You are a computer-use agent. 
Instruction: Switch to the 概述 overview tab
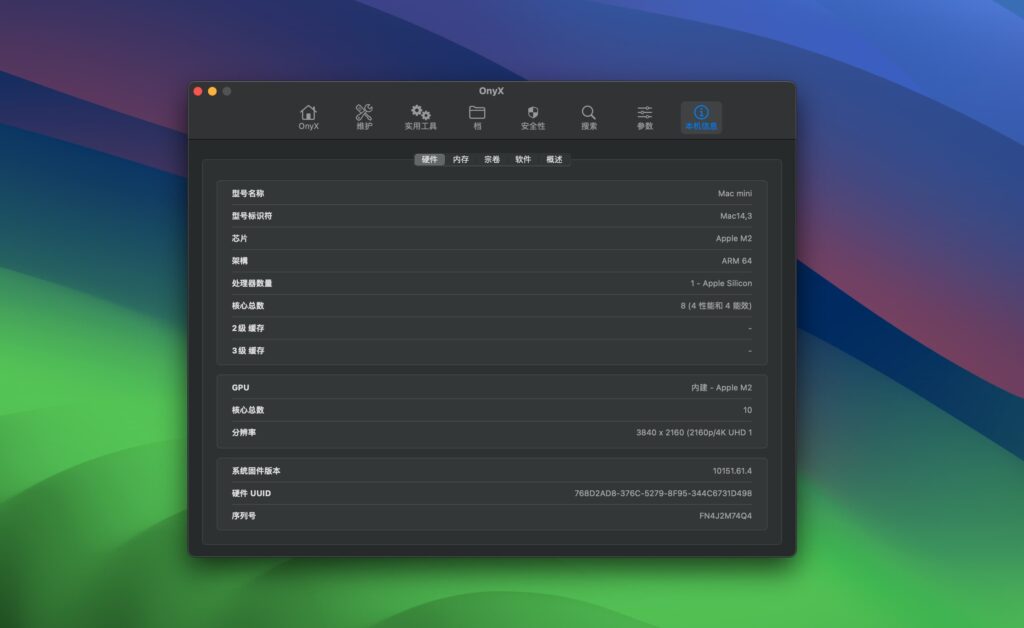coord(554,159)
